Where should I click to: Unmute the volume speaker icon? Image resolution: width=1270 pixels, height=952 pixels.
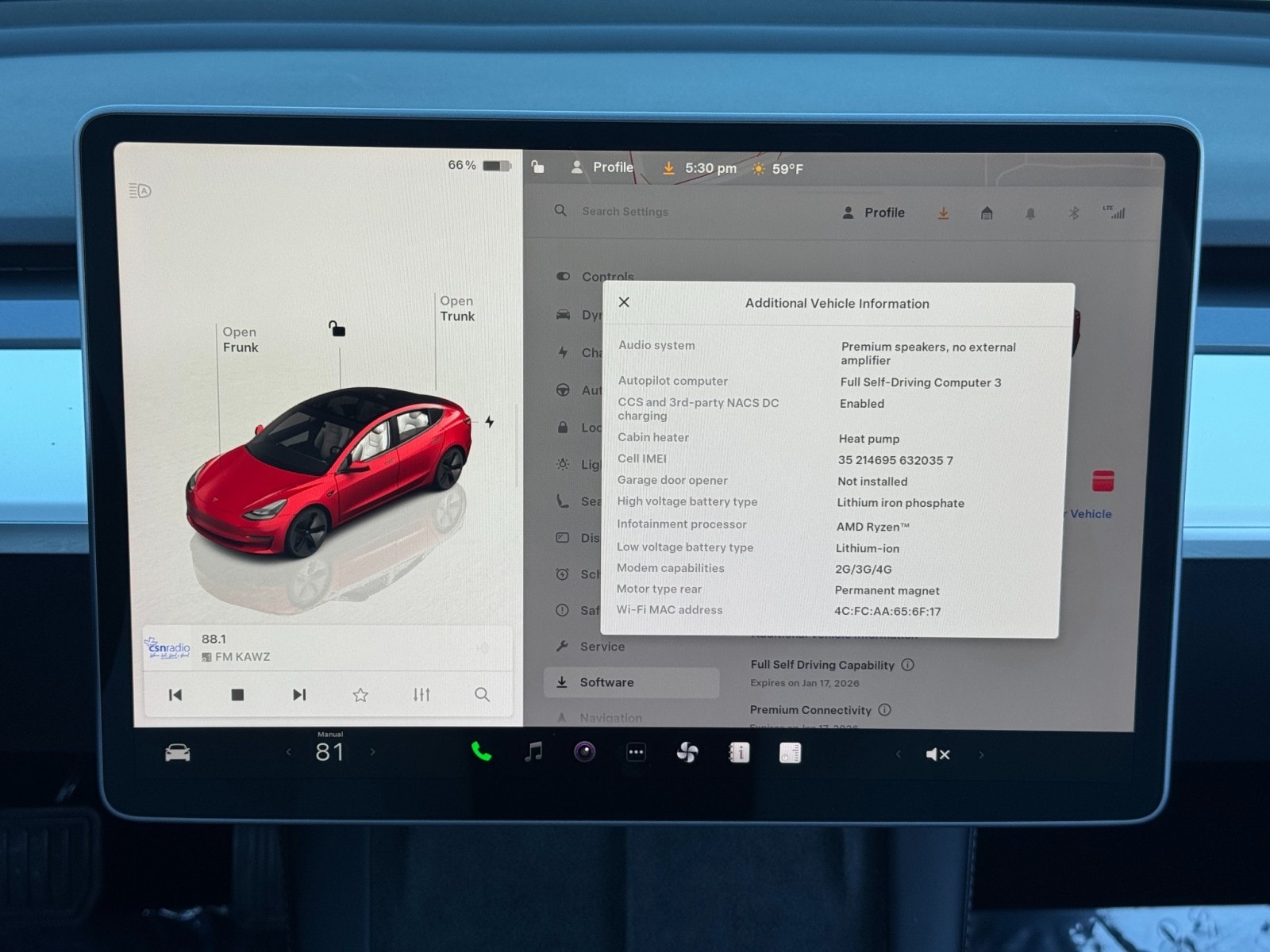(937, 754)
